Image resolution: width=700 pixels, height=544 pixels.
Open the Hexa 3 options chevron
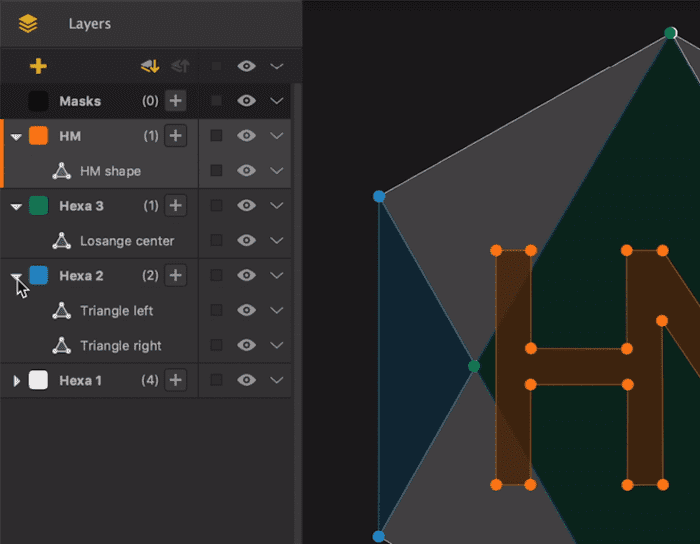point(277,206)
